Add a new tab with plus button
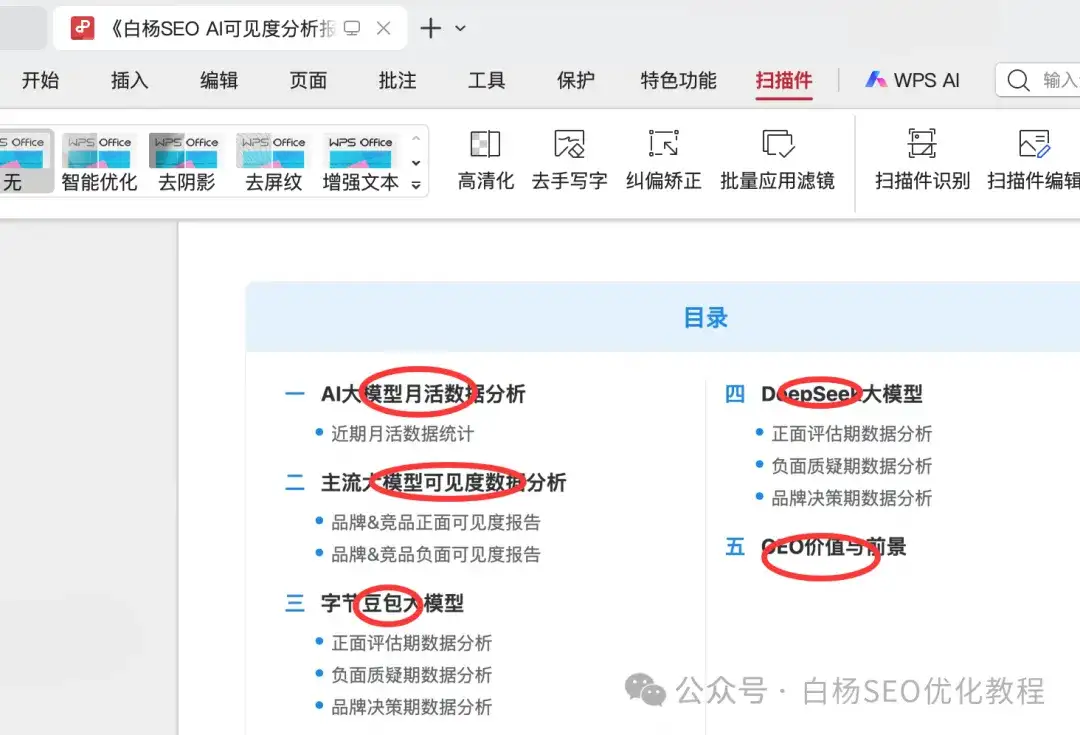 430,28
